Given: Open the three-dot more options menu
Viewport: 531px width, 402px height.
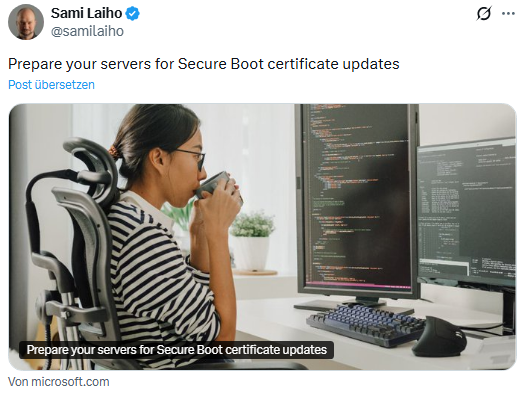Looking at the screenshot, I should pyautogui.click(x=508, y=14).
